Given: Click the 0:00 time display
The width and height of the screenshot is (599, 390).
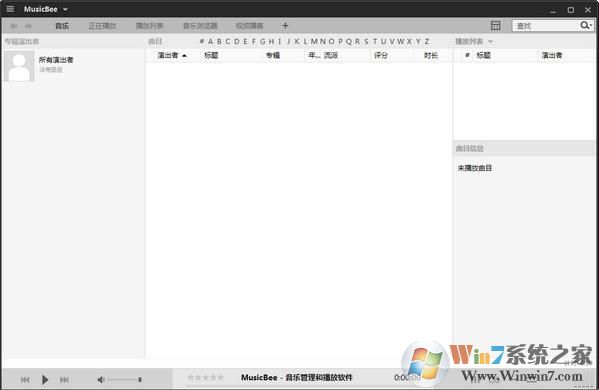Looking at the screenshot, I should [407, 377].
